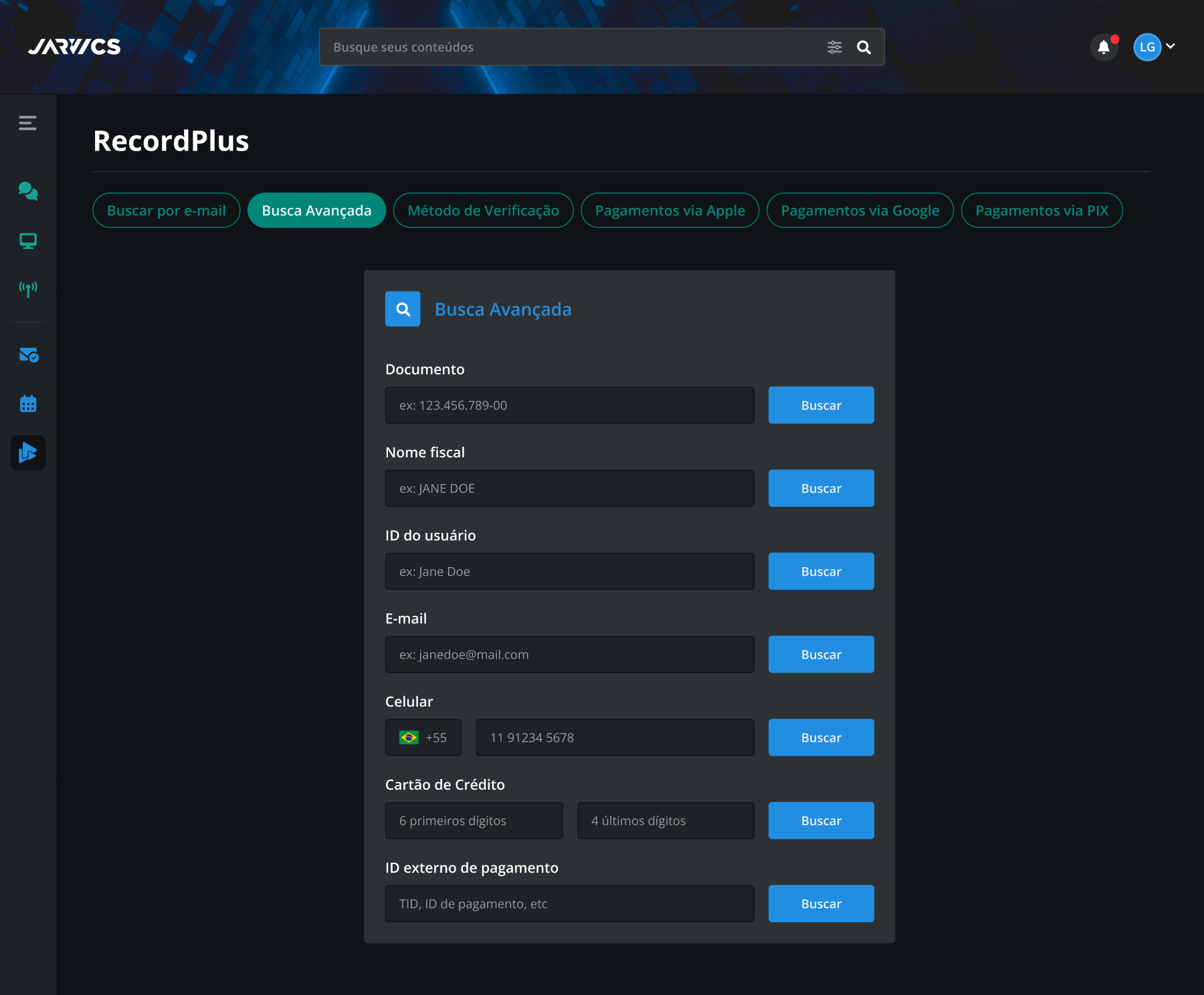Screen dimensions: 1204x995
Task: Open the monitor screen sidebar icon
Action: pos(28,241)
